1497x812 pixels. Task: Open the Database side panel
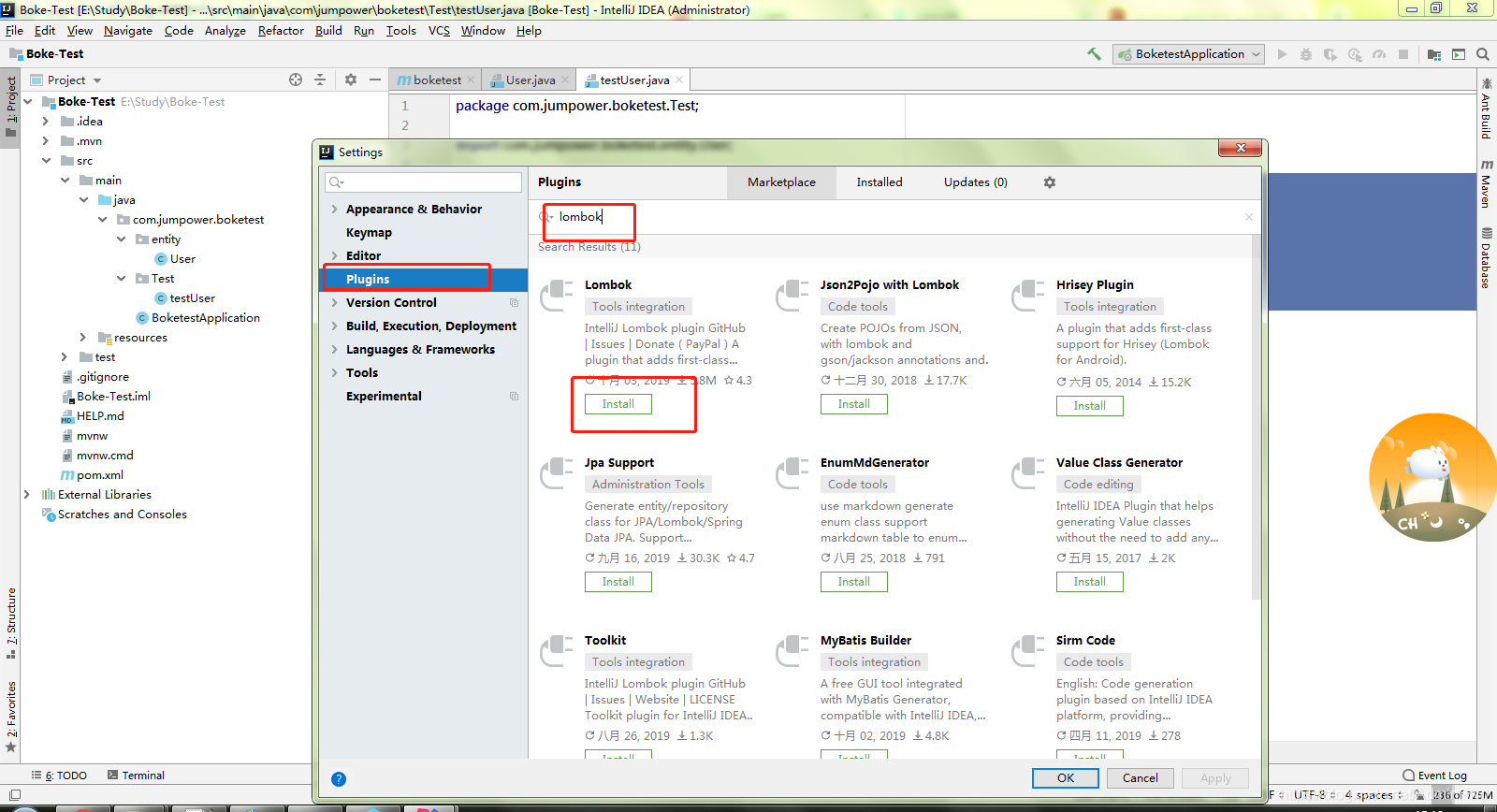[x=1487, y=258]
